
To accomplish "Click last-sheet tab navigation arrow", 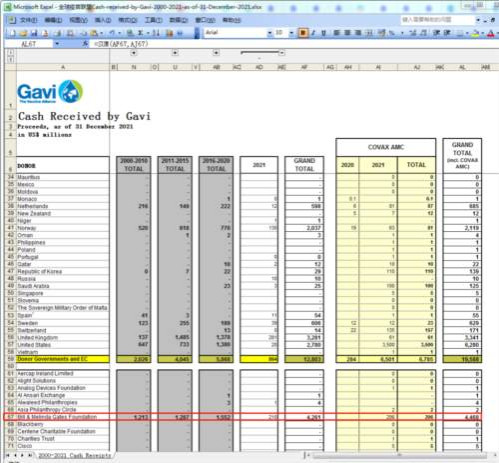I will coord(30,455).
